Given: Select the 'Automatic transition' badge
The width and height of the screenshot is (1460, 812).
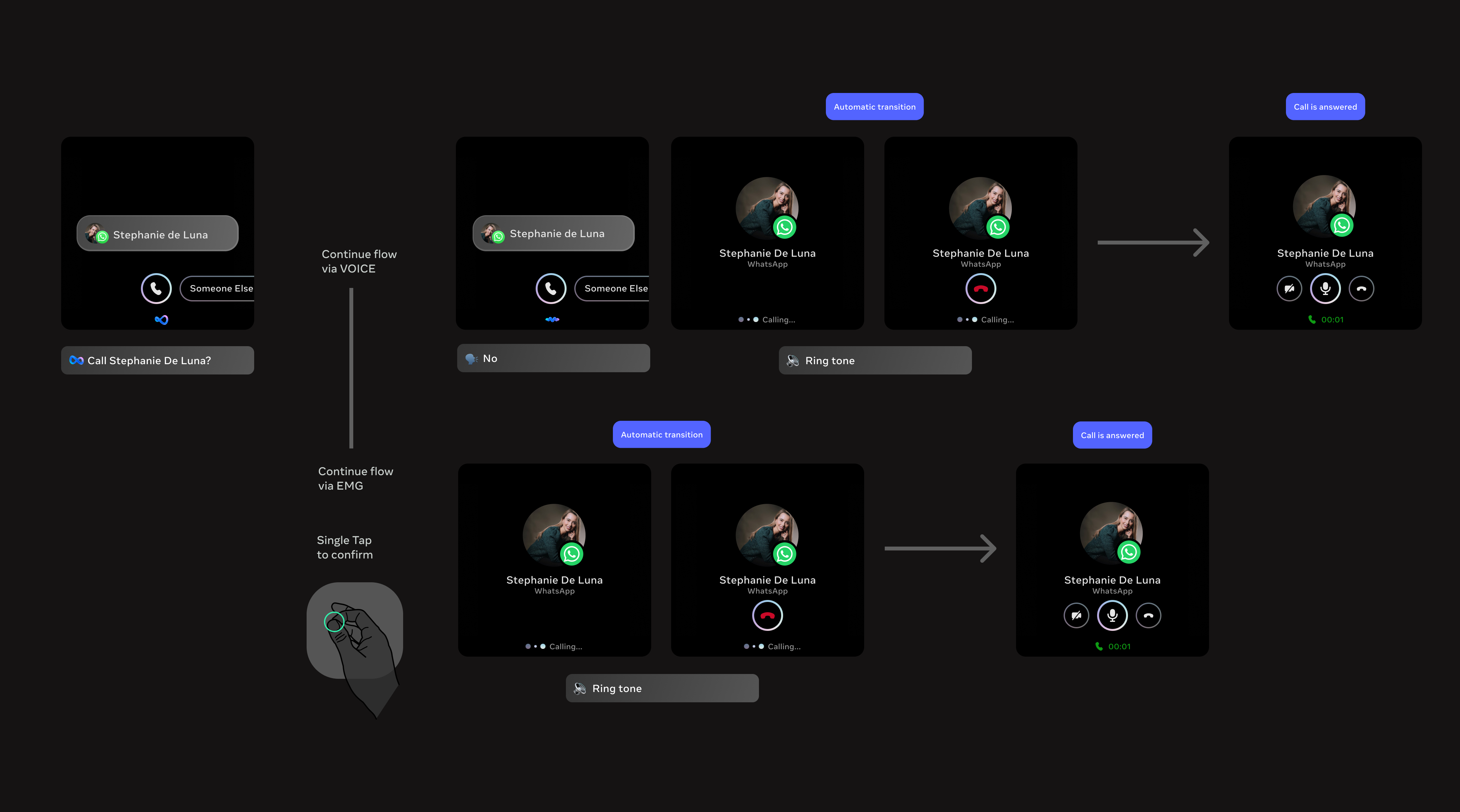Looking at the screenshot, I should [874, 106].
